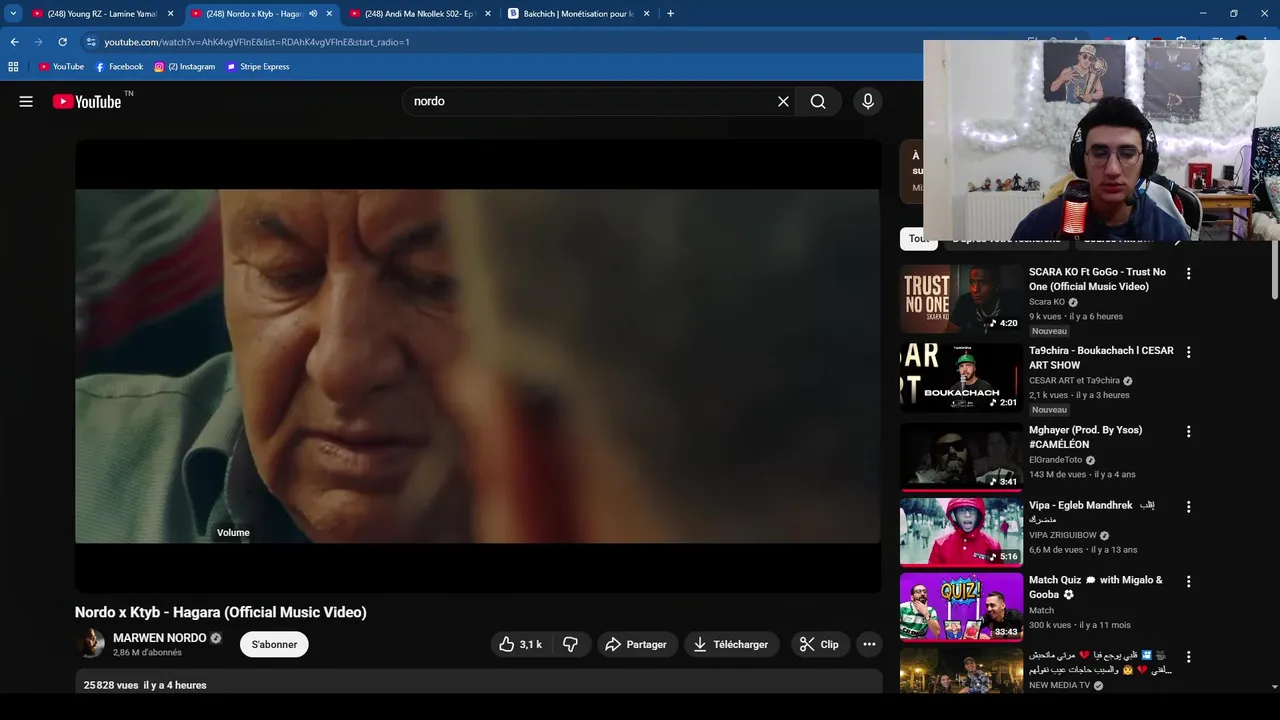Open Vipa Egleb Mandhrek thumbnail
Viewport: 1280px width, 720px height.
(961, 533)
